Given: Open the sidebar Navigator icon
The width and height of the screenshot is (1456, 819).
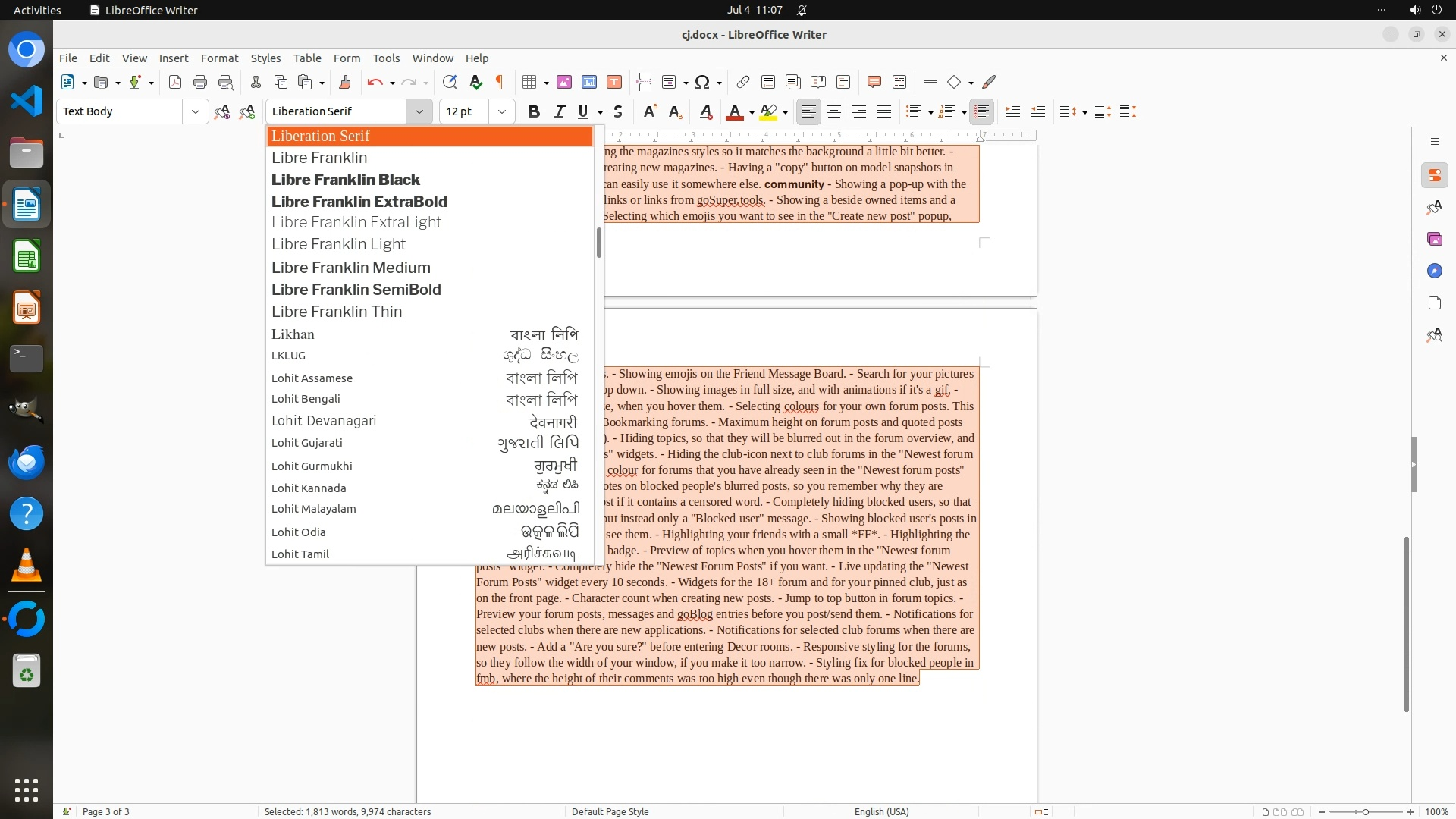Looking at the screenshot, I should coord(1434,271).
